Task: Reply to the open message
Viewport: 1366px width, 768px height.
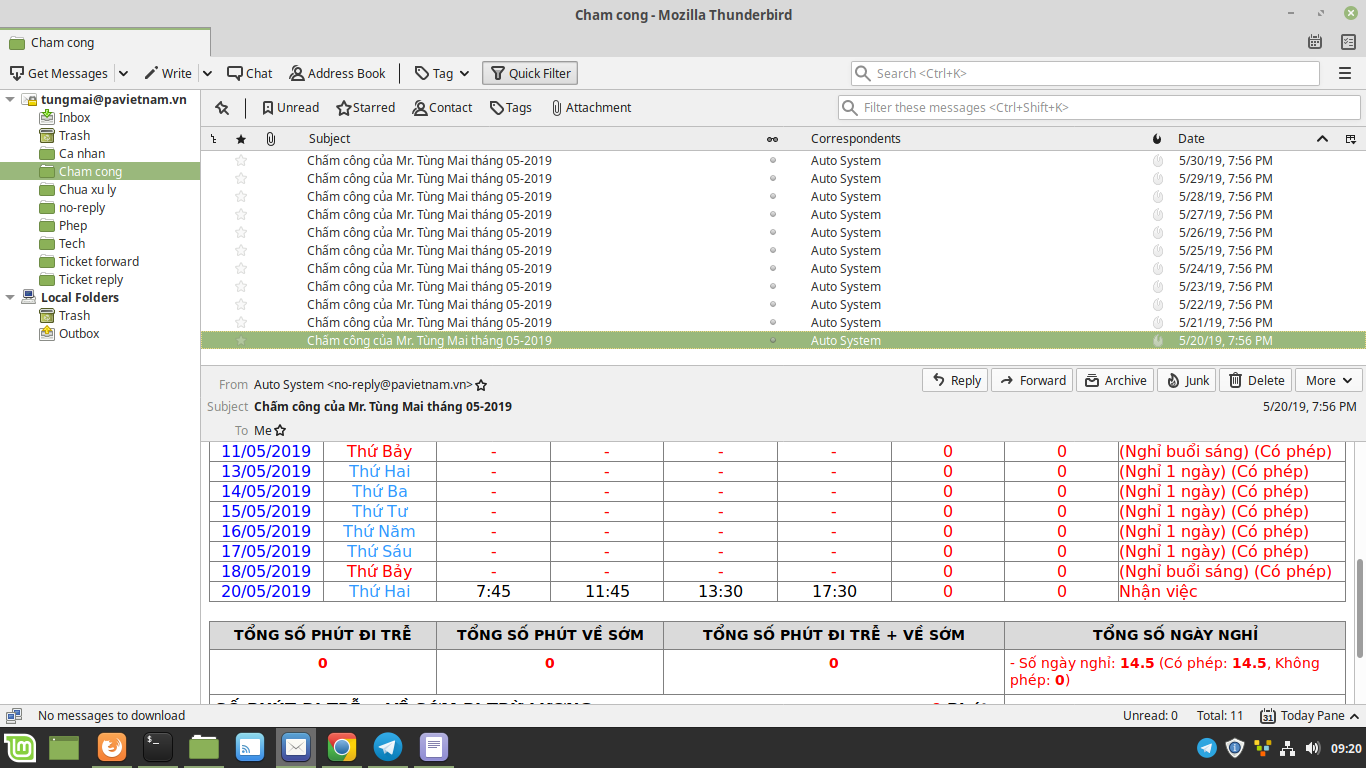Action: (x=955, y=380)
